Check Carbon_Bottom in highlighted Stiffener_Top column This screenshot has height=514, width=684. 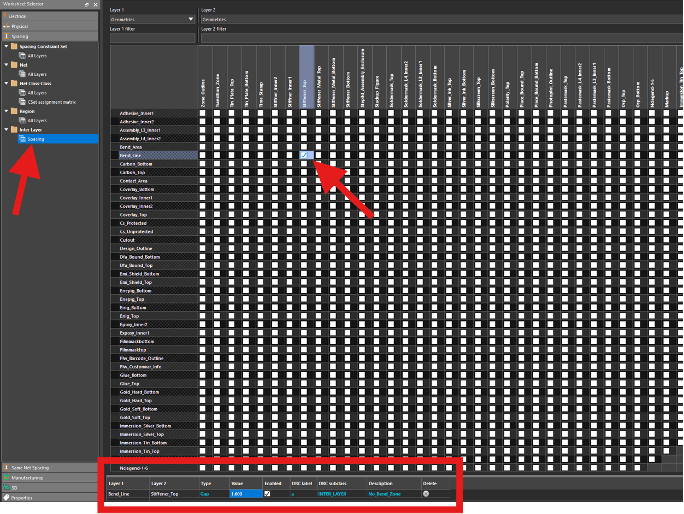304,164
